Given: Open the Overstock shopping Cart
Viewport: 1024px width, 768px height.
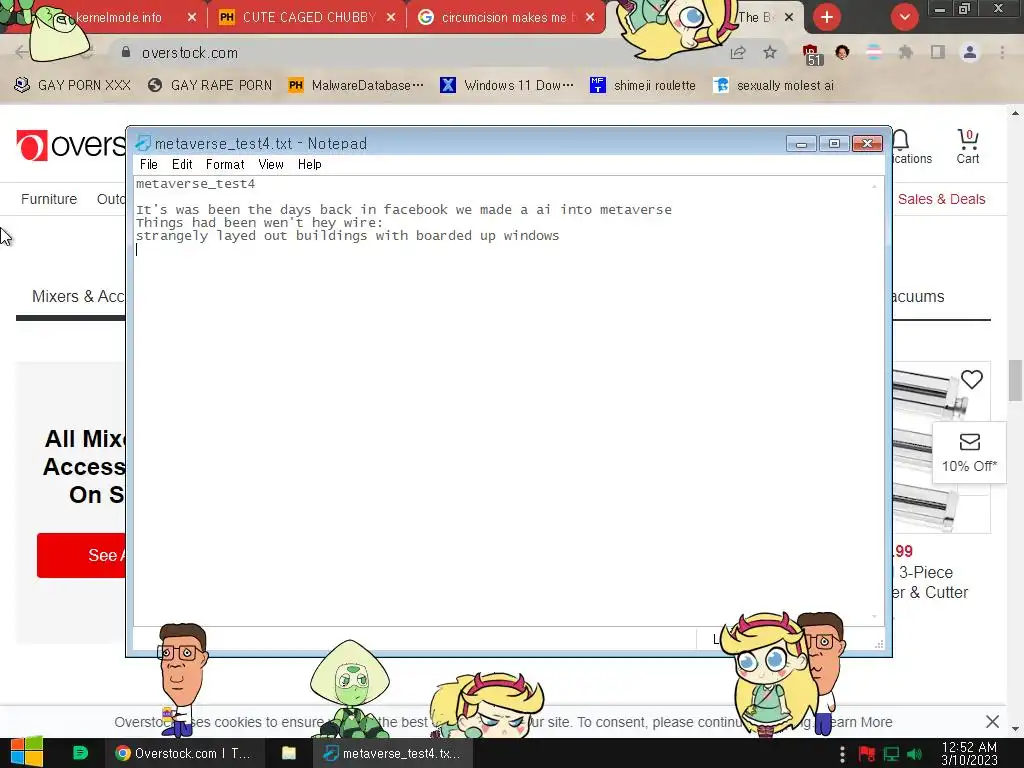Looking at the screenshot, I should click(x=968, y=146).
